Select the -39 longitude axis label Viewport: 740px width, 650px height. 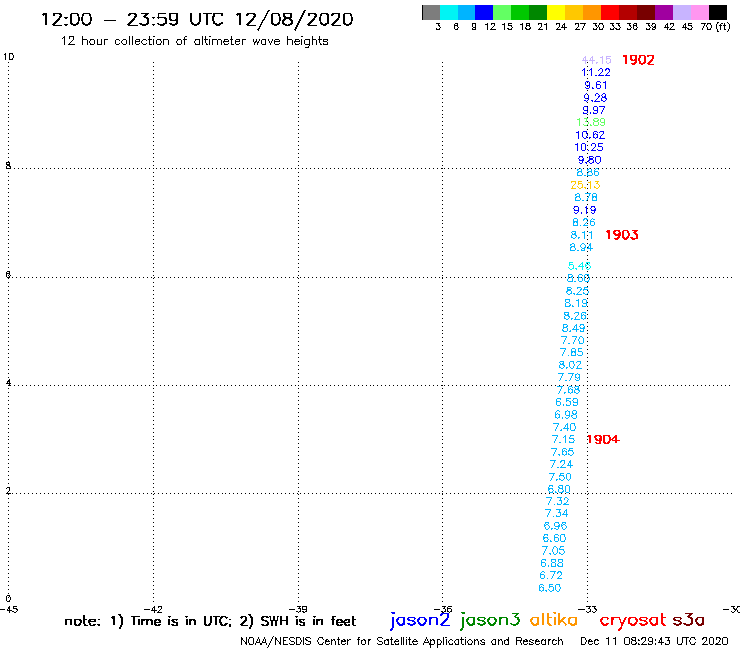(298, 609)
